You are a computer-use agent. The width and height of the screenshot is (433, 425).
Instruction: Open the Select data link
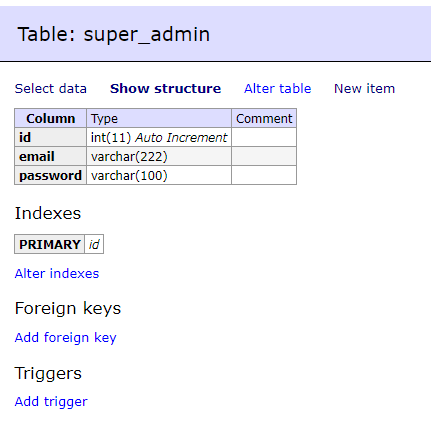click(x=51, y=89)
